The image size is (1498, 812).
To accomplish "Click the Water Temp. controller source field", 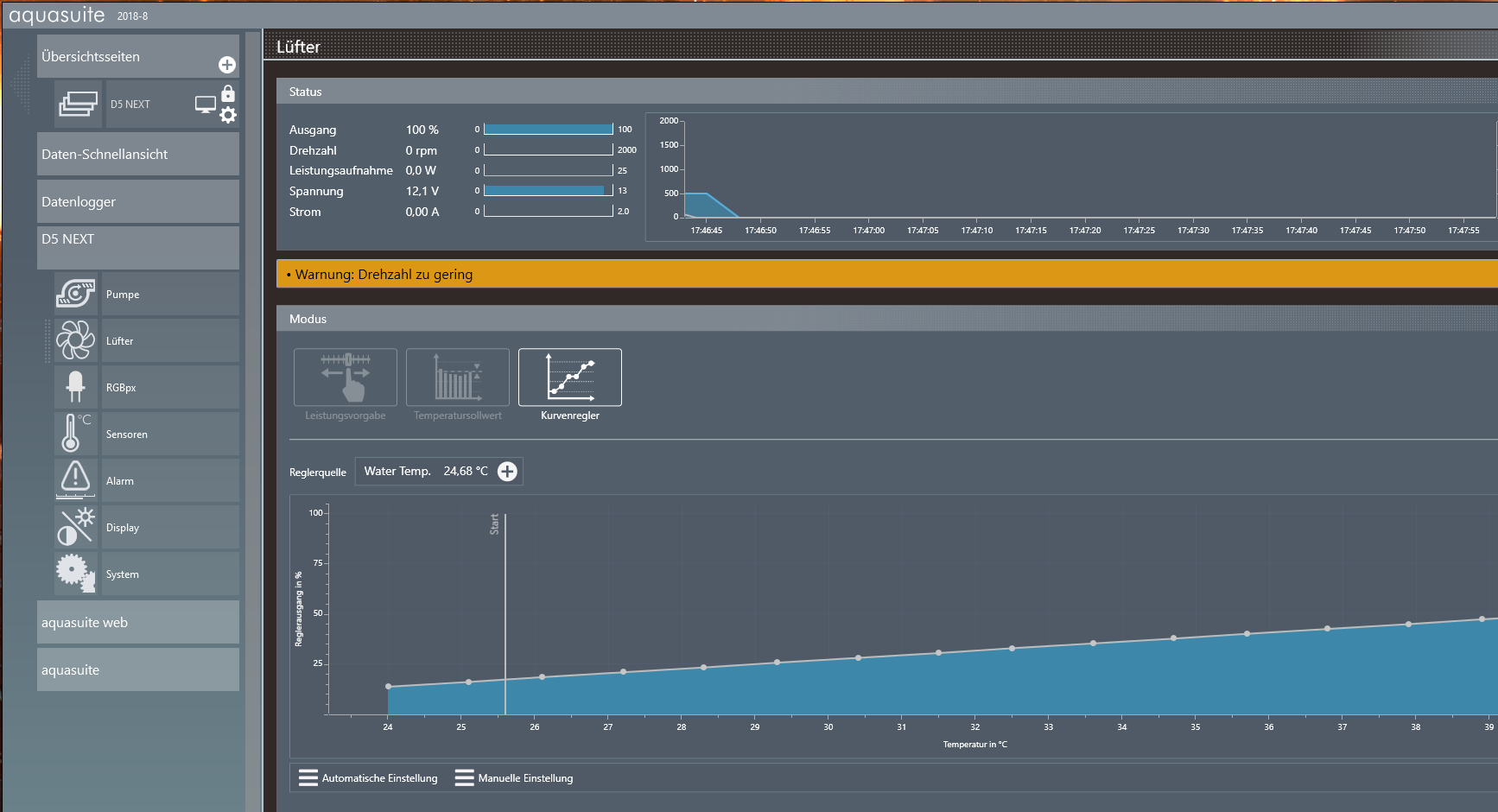I will [439, 471].
